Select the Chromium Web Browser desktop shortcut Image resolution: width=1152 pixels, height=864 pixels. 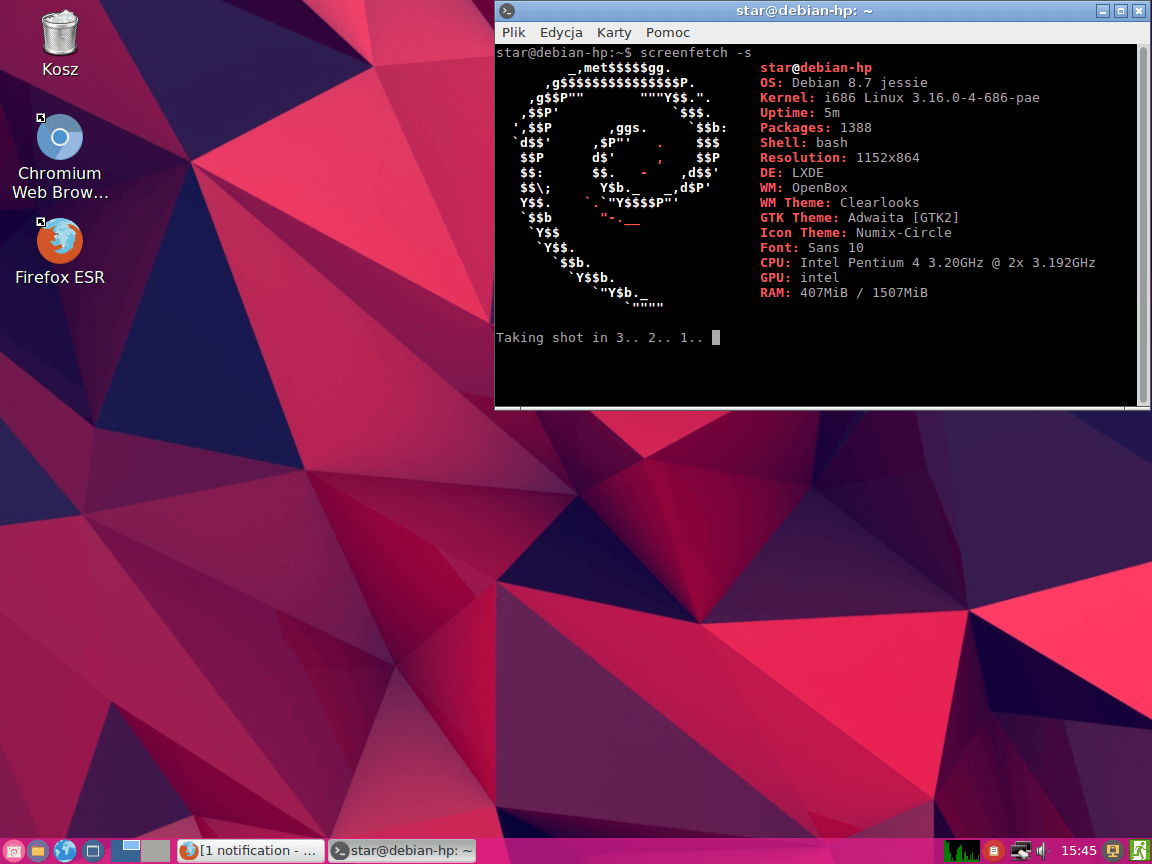60,138
